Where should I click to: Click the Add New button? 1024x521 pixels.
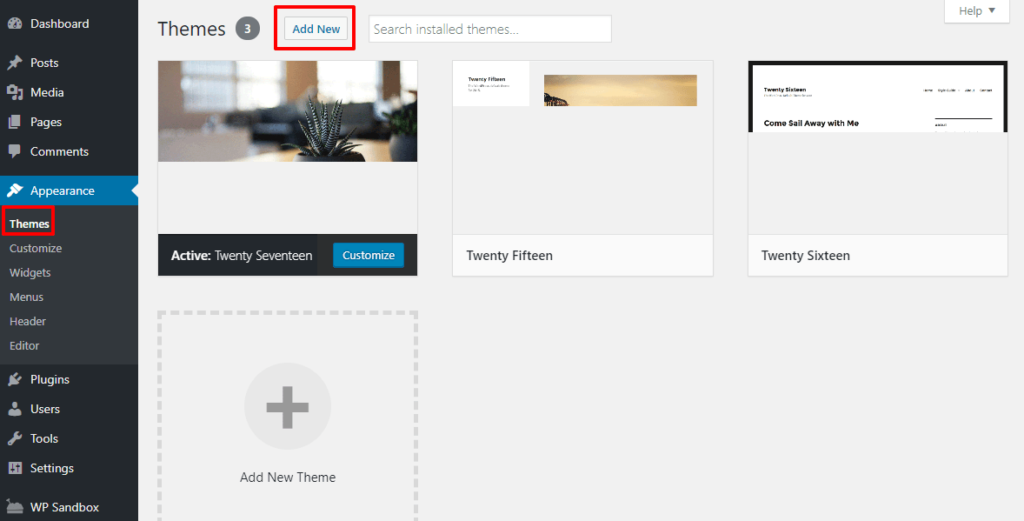[x=316, y=29]
